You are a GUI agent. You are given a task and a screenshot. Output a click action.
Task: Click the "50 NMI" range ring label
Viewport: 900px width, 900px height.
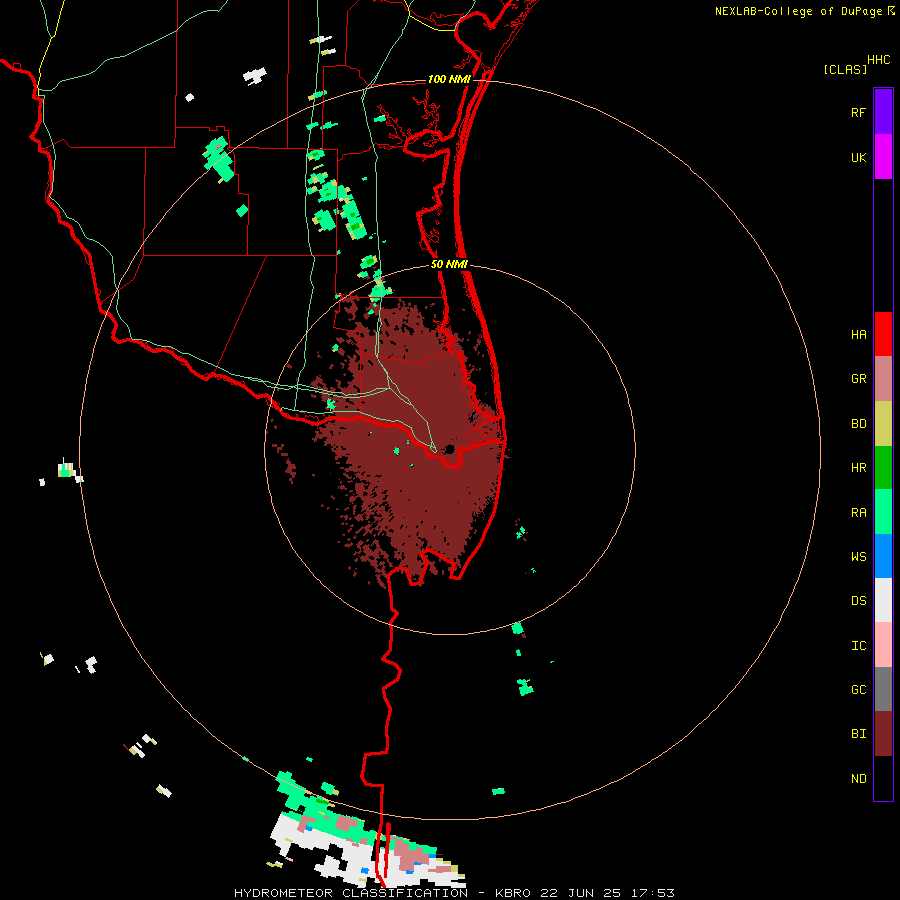click(x=449, y=264)
